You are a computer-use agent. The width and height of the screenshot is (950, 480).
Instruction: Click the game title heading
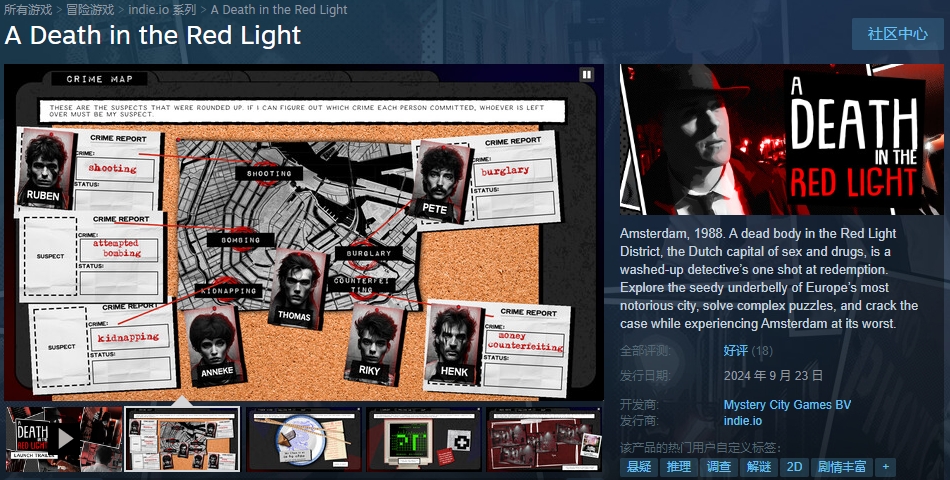153,35
